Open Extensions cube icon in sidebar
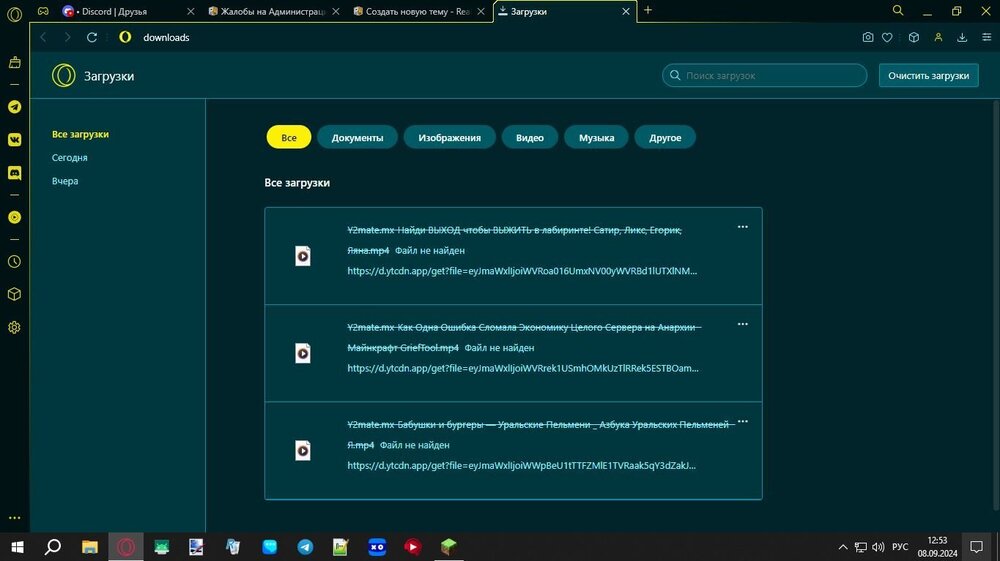 14,295
